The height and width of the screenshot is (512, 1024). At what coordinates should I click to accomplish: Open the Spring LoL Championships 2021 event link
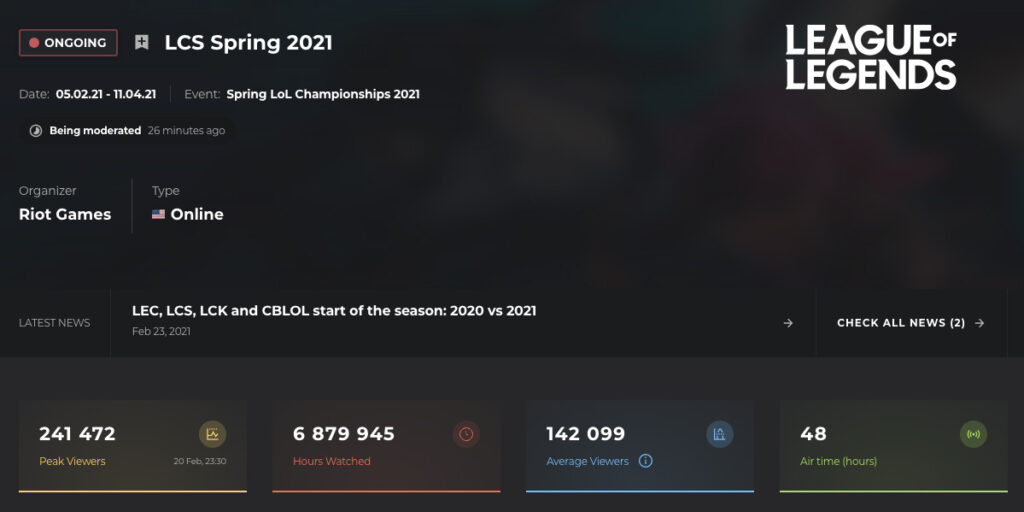(323, 94)
